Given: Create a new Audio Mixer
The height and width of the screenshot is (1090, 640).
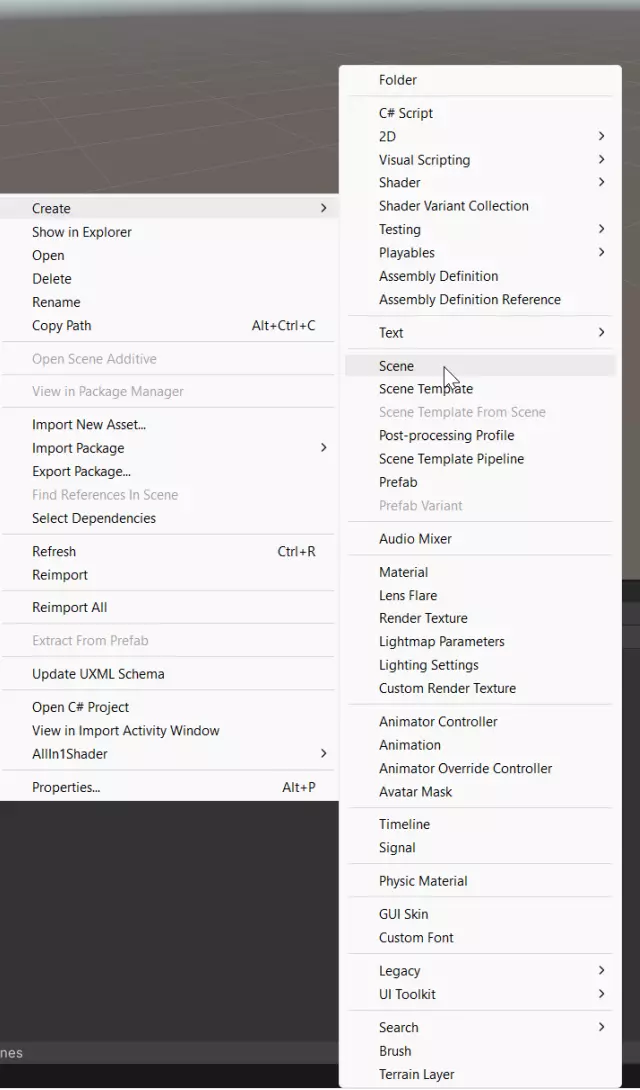Looking at the screenshot, I should click(415, 539).
